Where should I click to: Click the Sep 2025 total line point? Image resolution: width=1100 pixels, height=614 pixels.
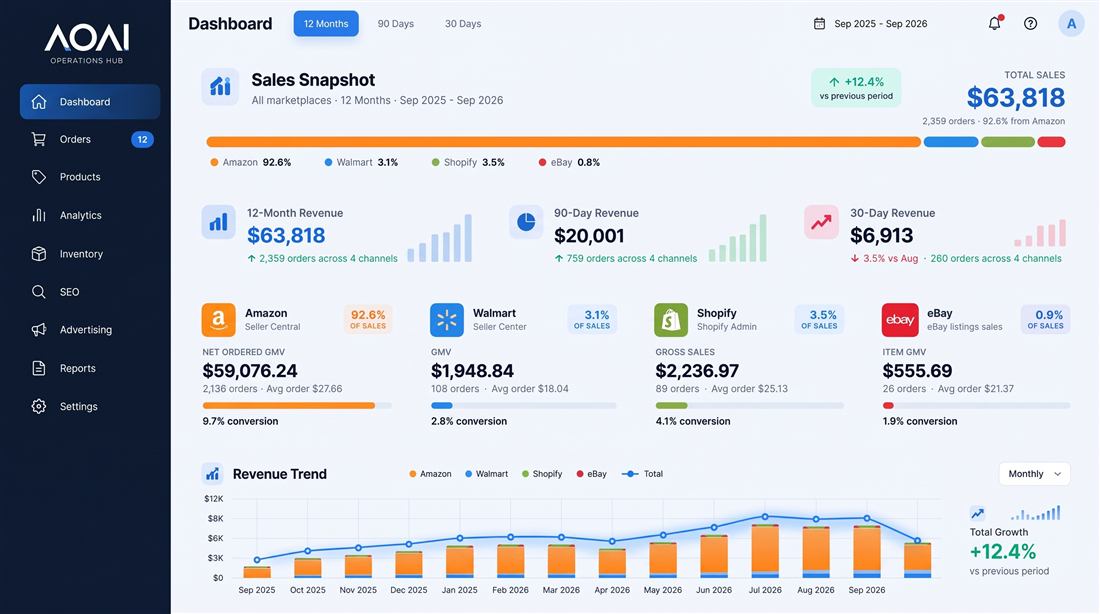pyautogui.click(x=257, y=560)
